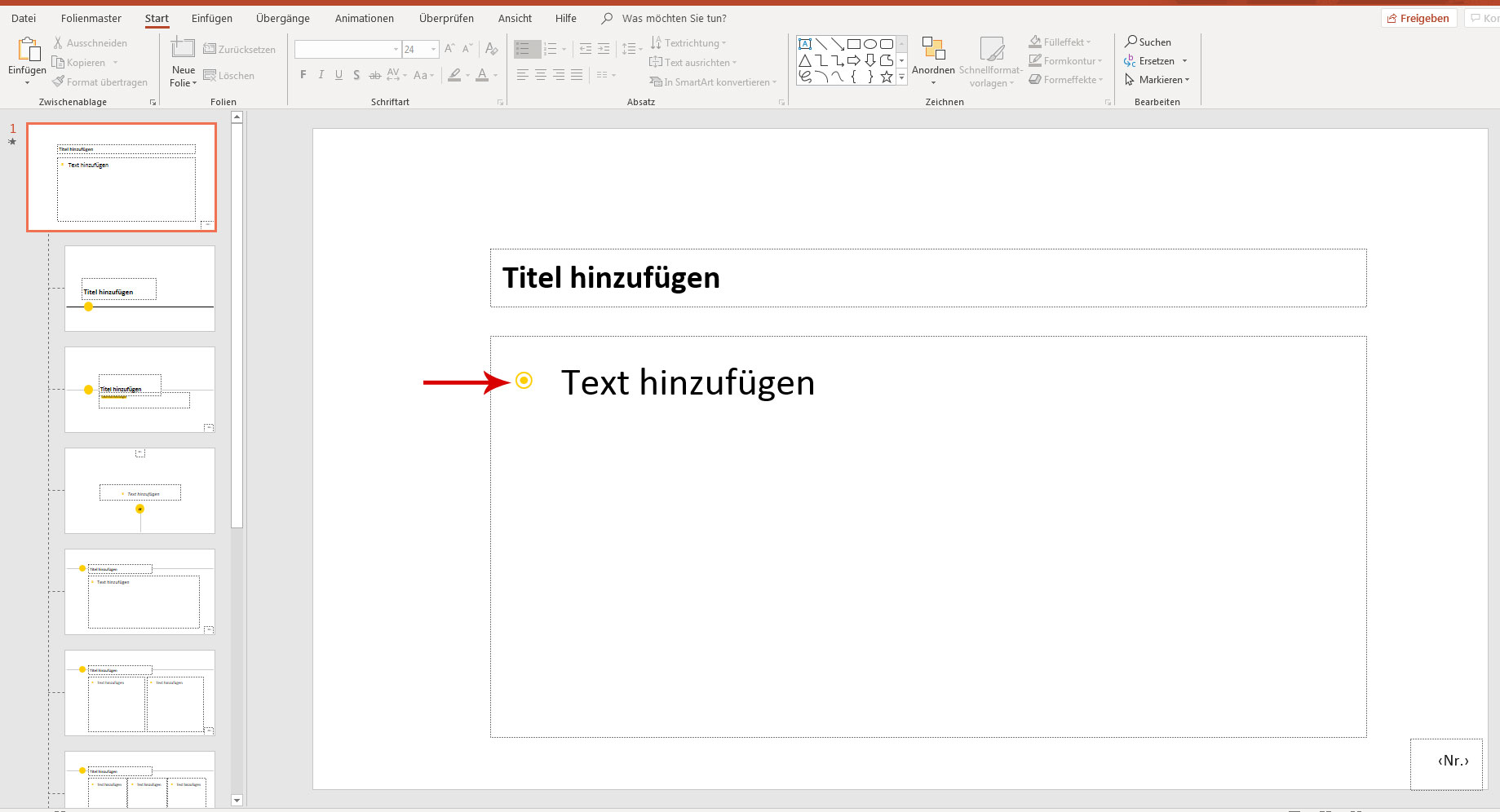Viewport: 1500px width, 812px height.
Task: Toggle strikethrough formatting (ab)
Action: pos(374,75)
